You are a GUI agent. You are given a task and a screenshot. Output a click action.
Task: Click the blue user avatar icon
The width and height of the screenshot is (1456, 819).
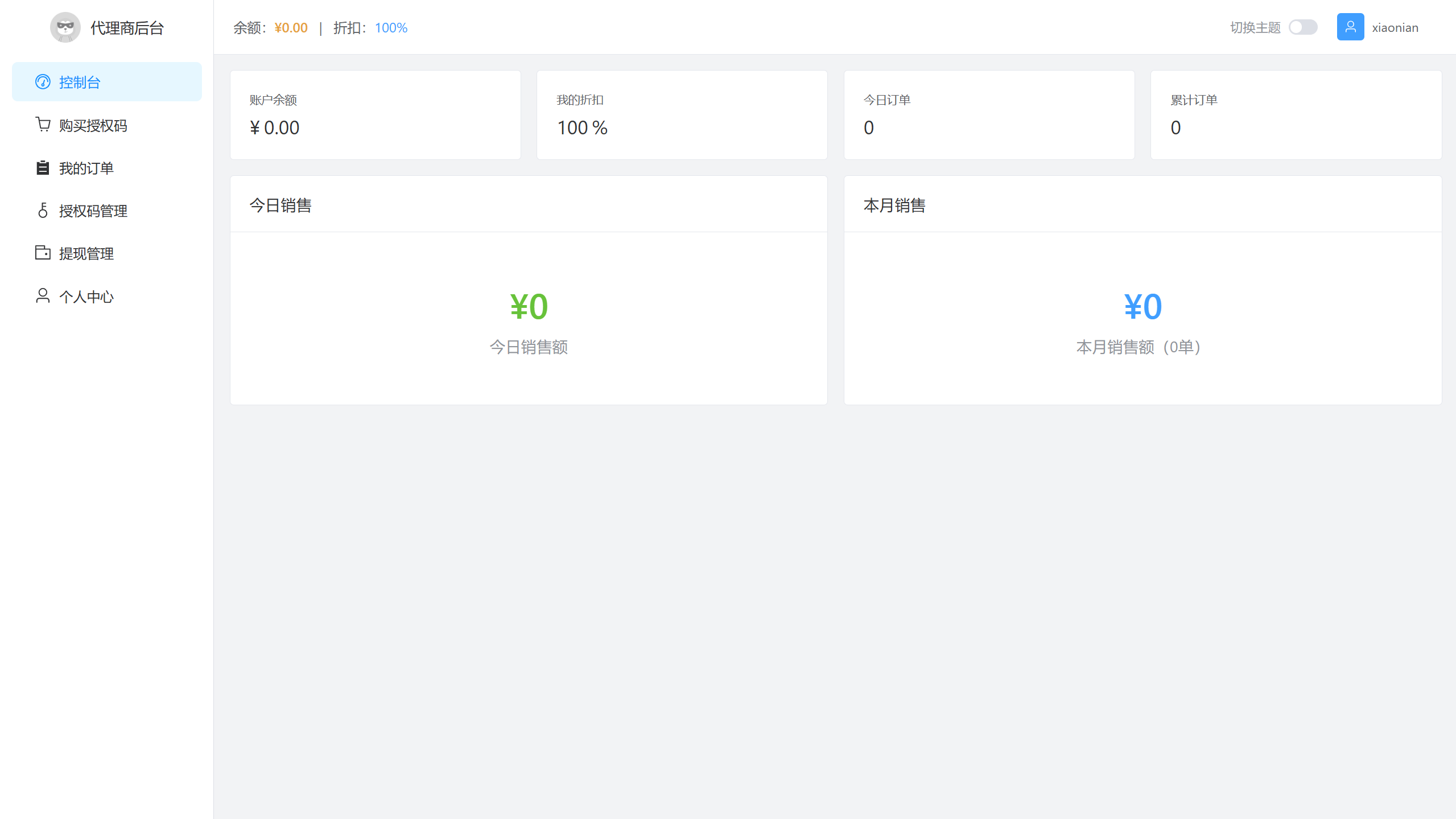1350,27
